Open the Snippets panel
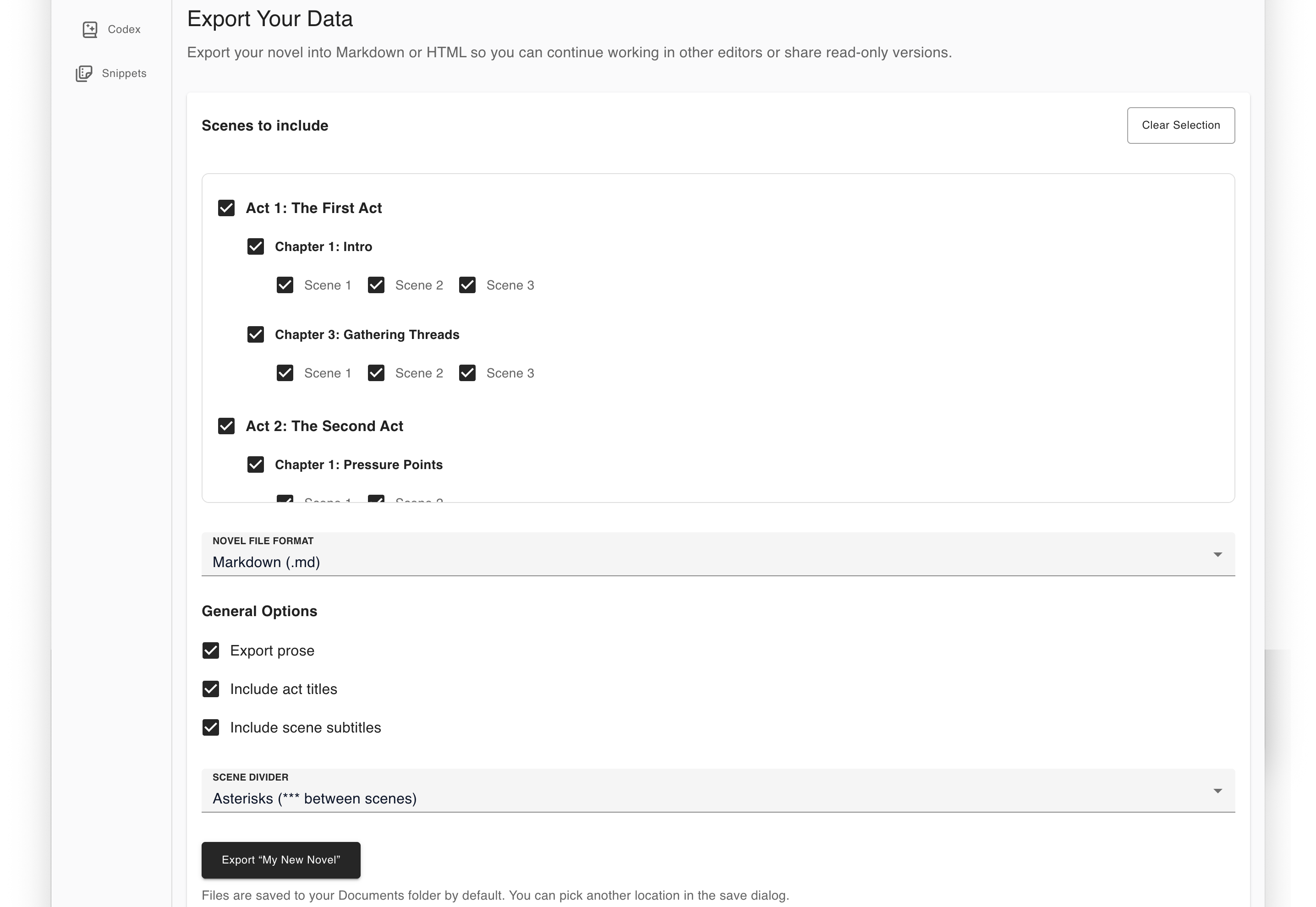1316x907 pixels. tap(111, 73)
